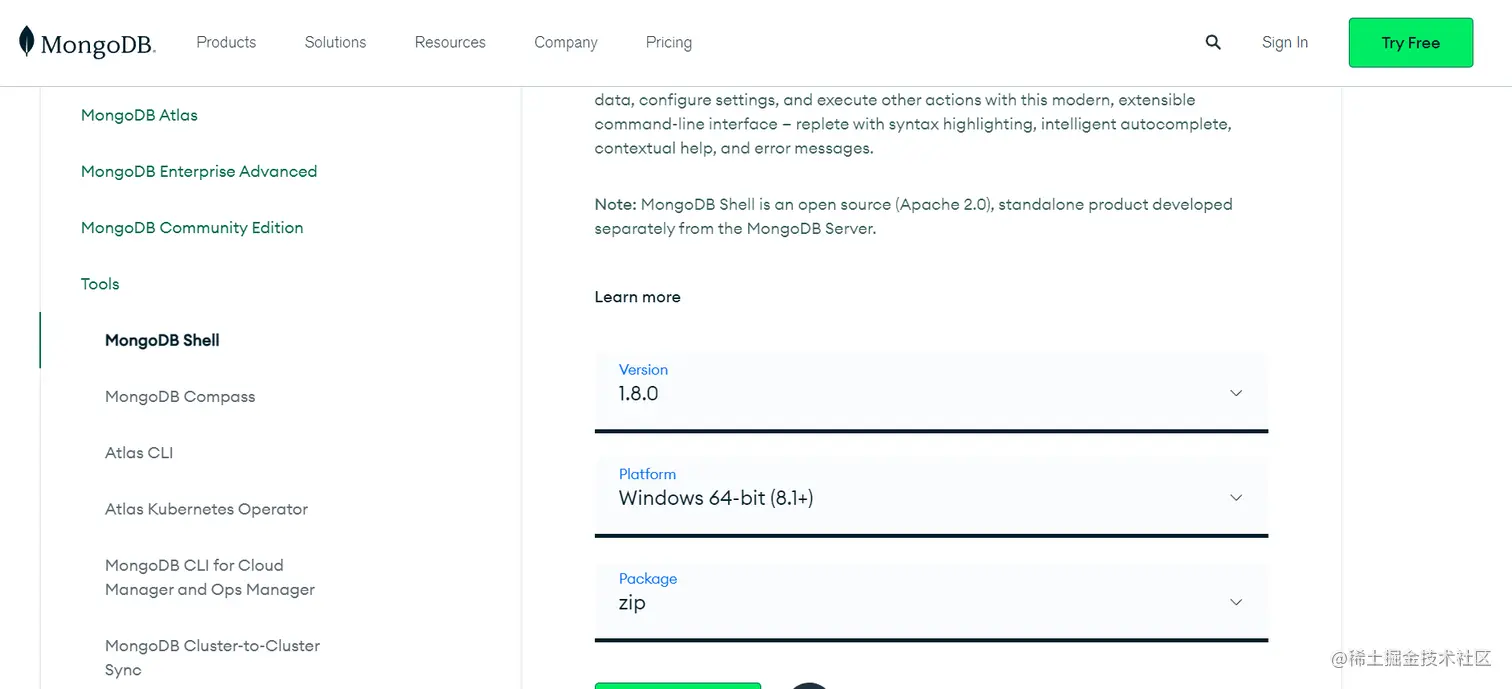Viewport: 1512px width, 689px height.
Task: Select MongoDB Shell in sidebar
Action: click(162, 340)
